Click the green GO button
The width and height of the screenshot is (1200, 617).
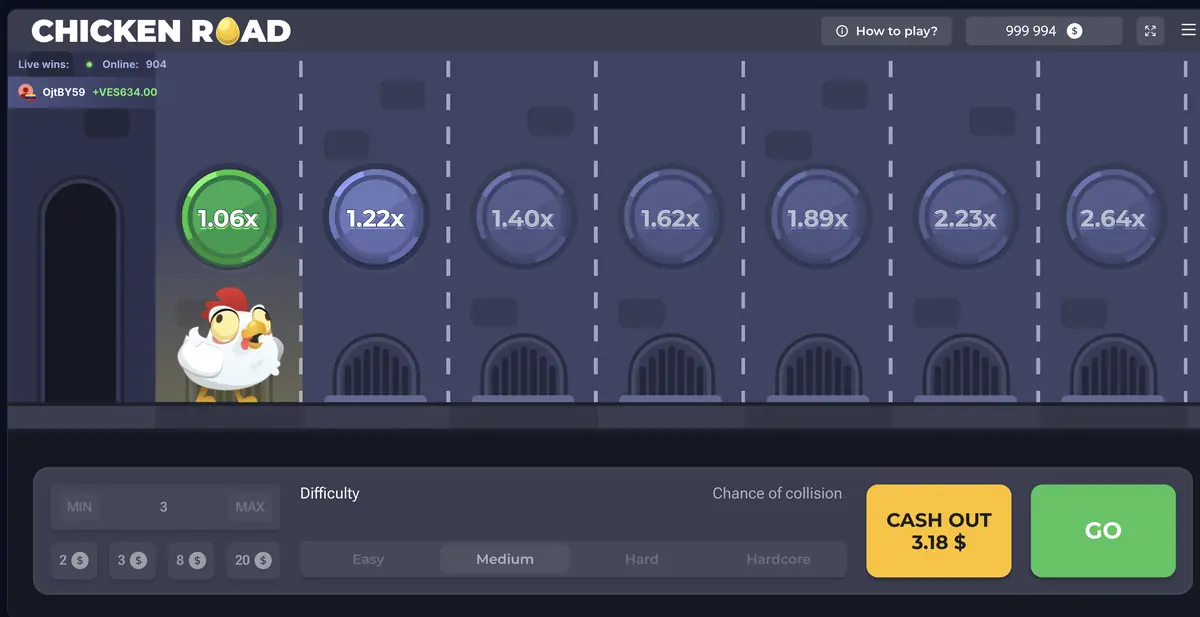1103,531
